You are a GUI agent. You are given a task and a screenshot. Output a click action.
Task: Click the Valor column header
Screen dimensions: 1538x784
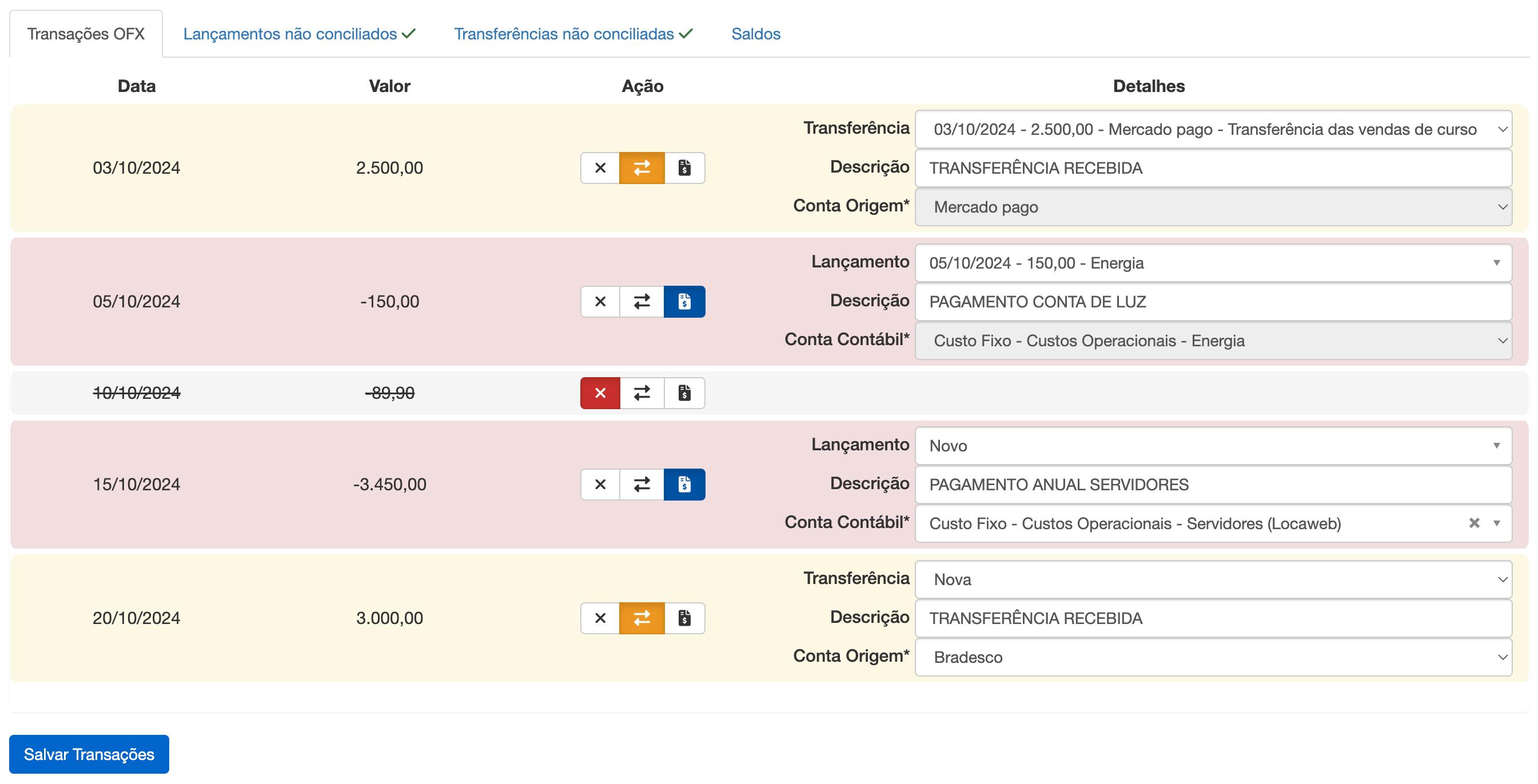point(389,86)
